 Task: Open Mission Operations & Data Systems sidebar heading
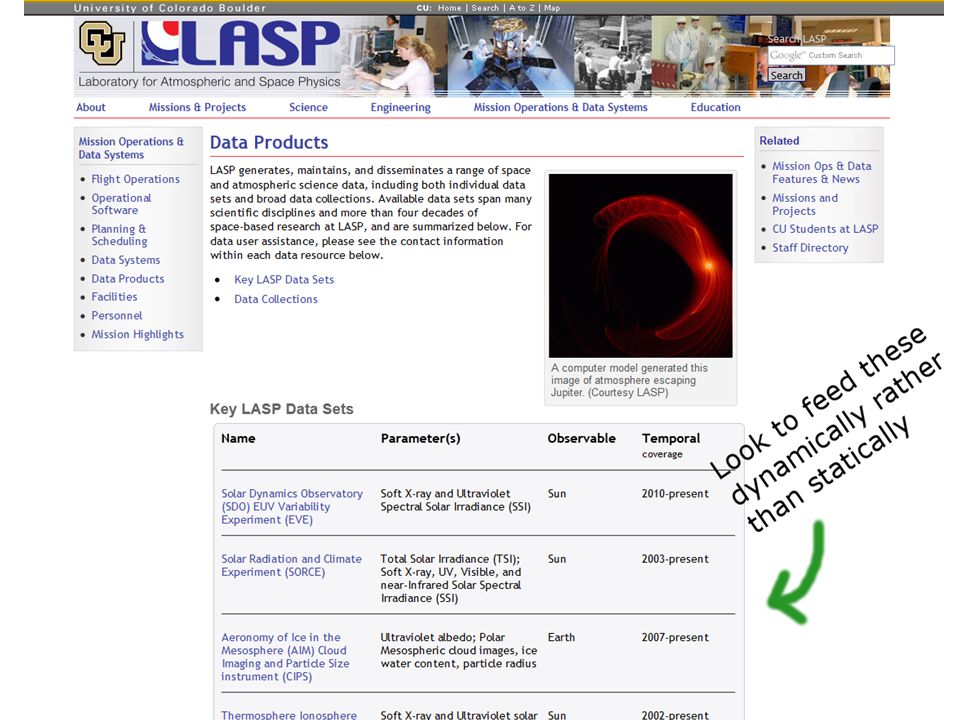[131, 148]
